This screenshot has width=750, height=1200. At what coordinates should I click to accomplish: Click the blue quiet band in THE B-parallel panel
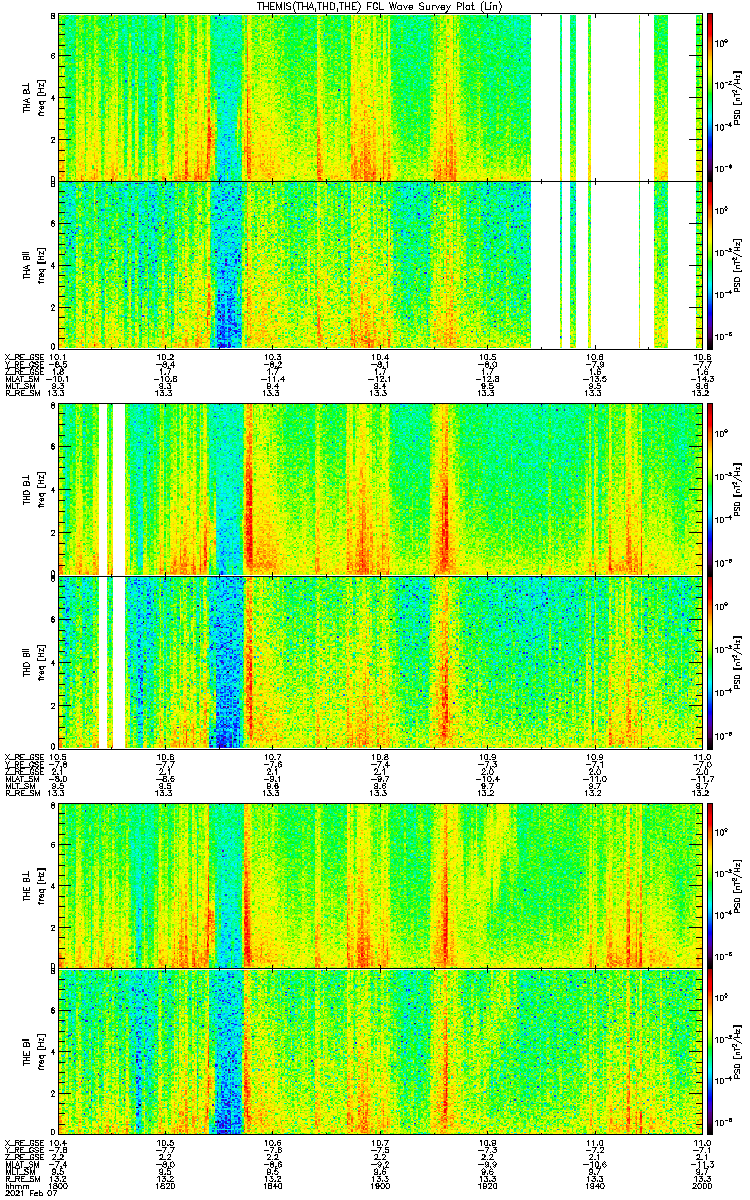[x=227, y=1053]
